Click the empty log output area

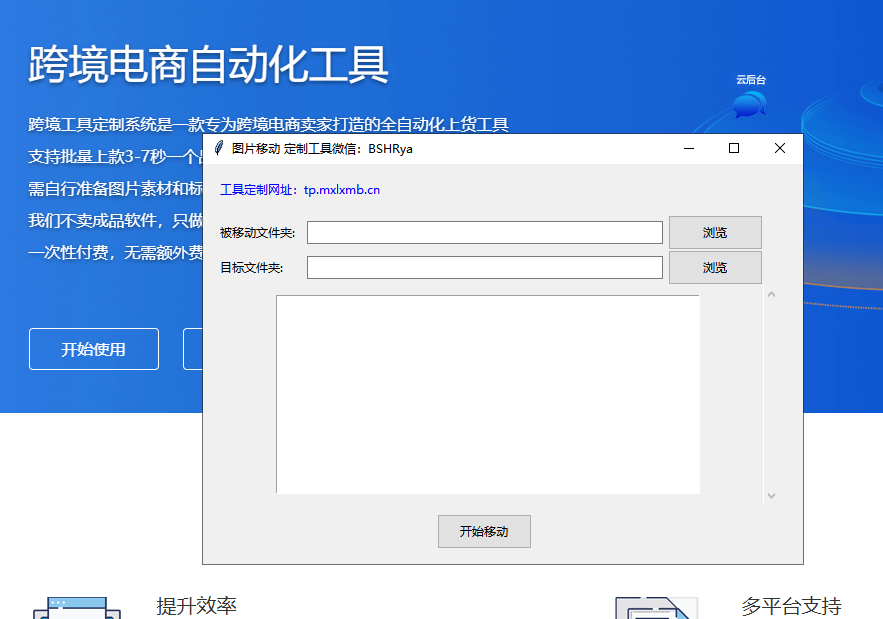[489, 392]
